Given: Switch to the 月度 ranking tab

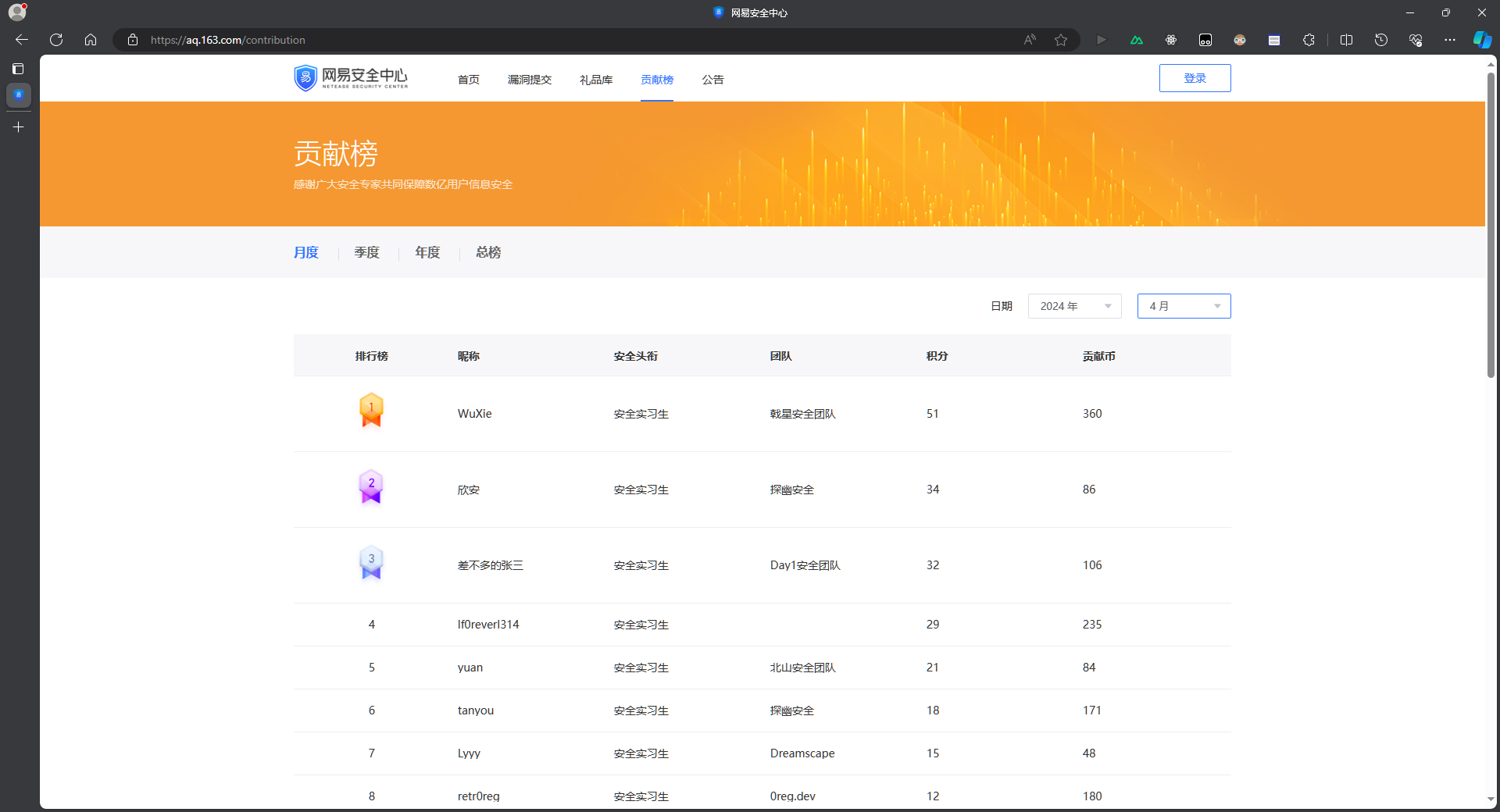Looking at the screenshot, I should pos(306,252).
